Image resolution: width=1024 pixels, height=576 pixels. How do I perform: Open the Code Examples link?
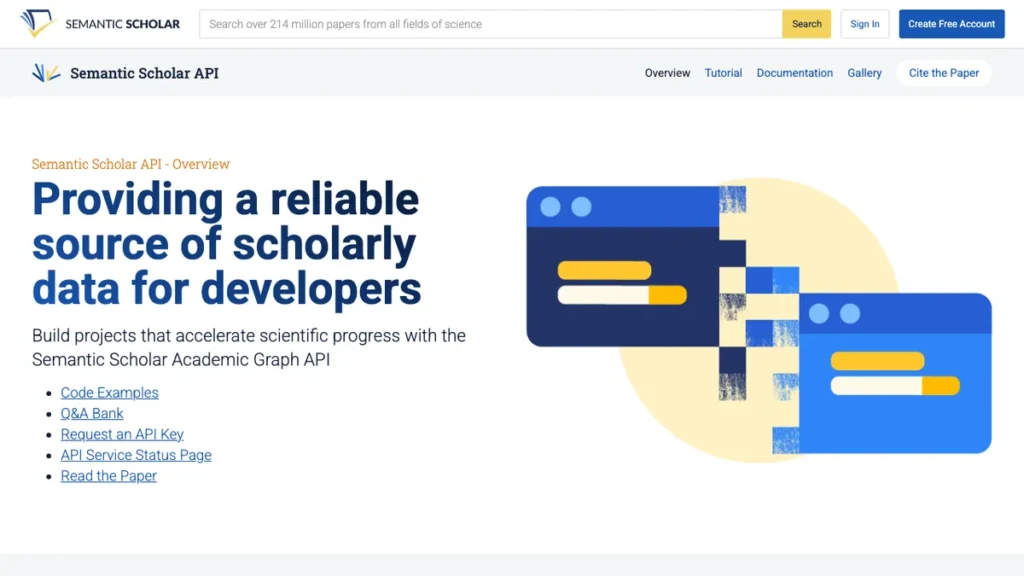pyautogui.click(x=110, y=392)
